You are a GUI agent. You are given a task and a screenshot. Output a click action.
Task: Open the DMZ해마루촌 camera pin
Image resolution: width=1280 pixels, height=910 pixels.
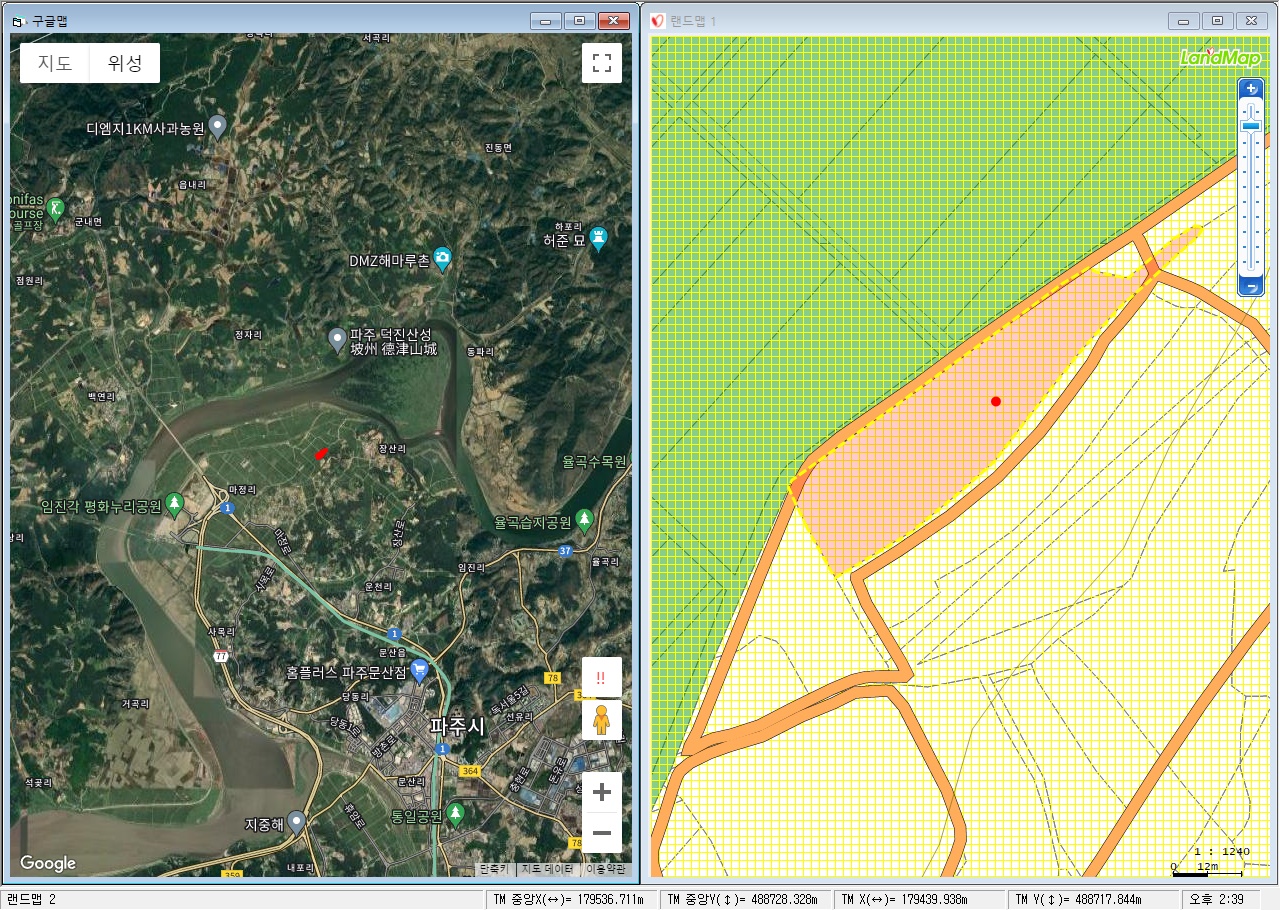click(x=442, y=259)
